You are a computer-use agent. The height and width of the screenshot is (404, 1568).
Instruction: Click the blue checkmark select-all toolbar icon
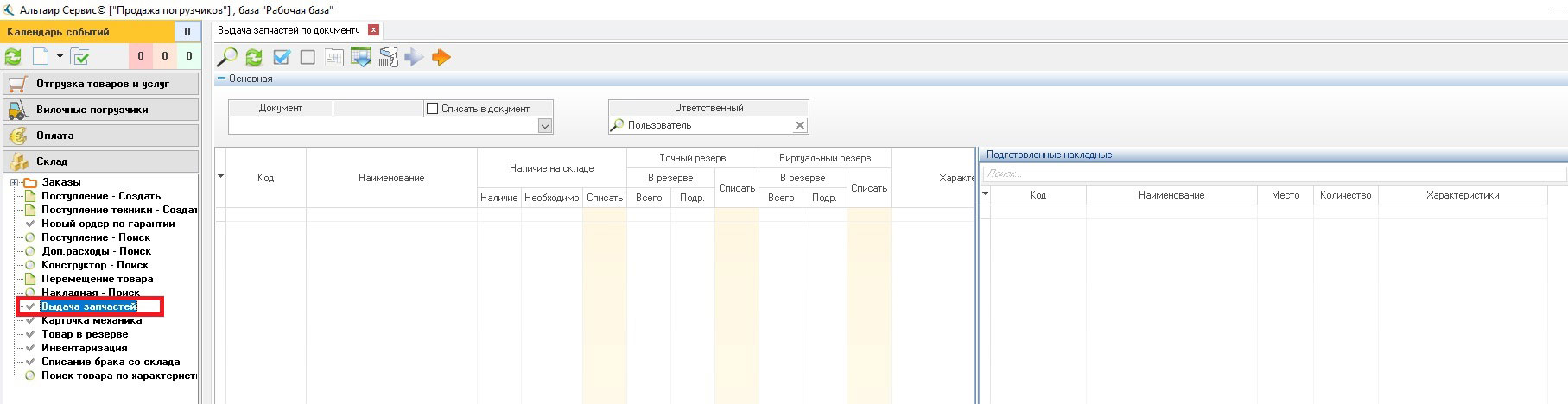[281, 58]
